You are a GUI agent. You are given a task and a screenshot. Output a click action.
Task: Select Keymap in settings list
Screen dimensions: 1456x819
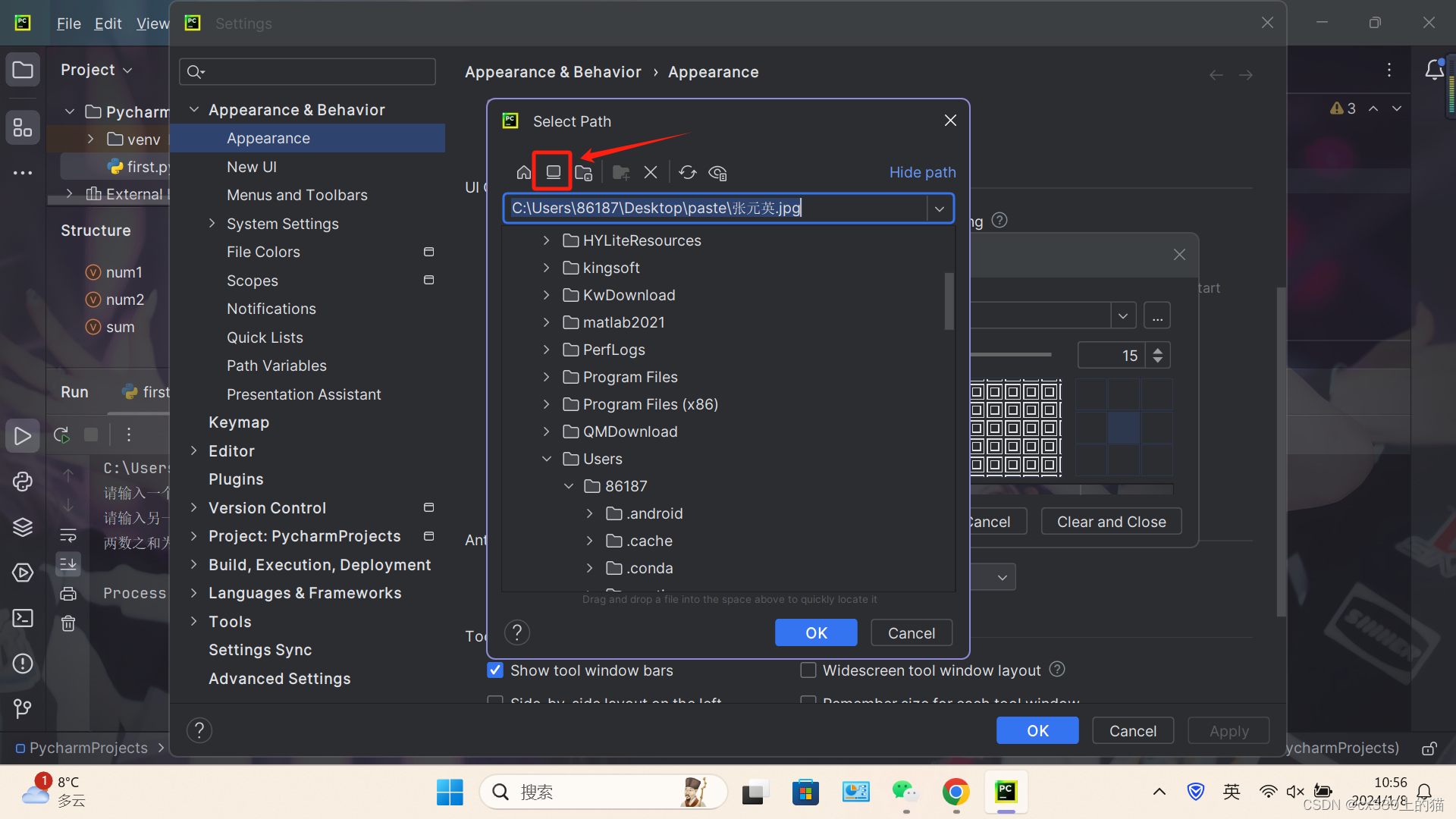(239, 422)
